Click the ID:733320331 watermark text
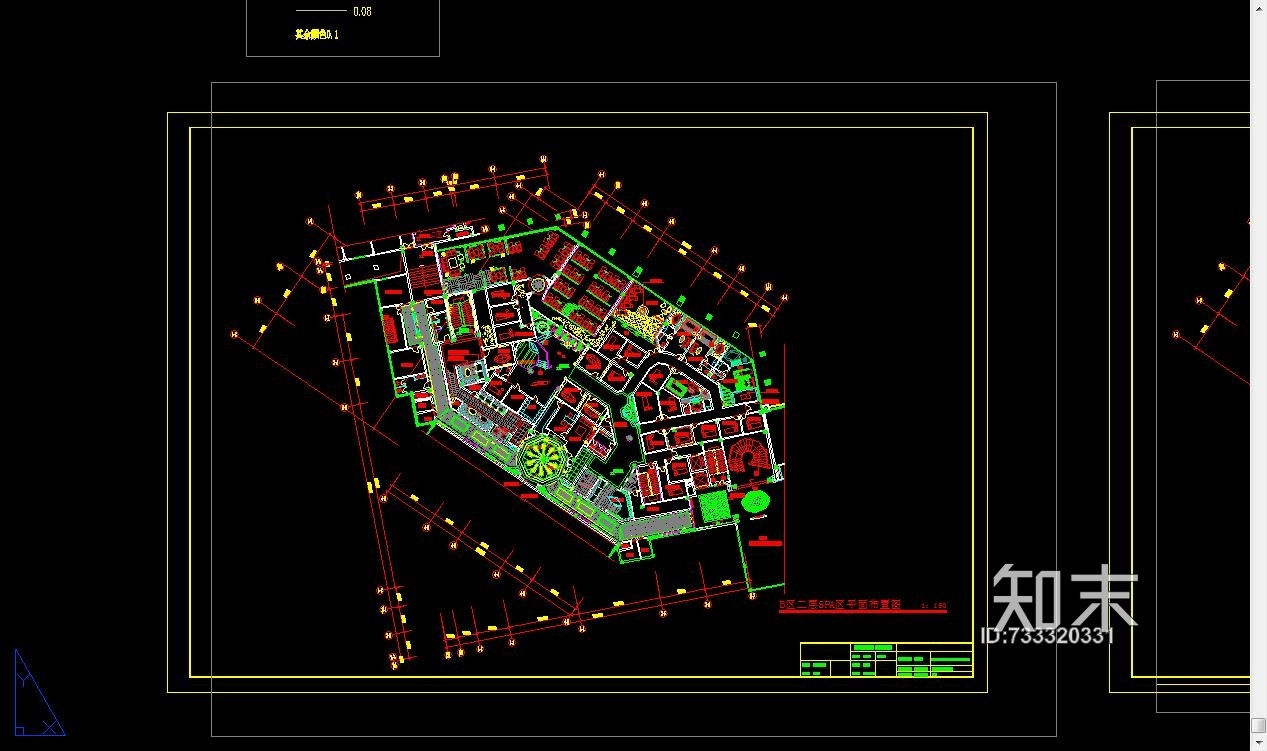The width and height of the screenshot is (1267, 751). pyautogui.click(x=1048, y=636)
